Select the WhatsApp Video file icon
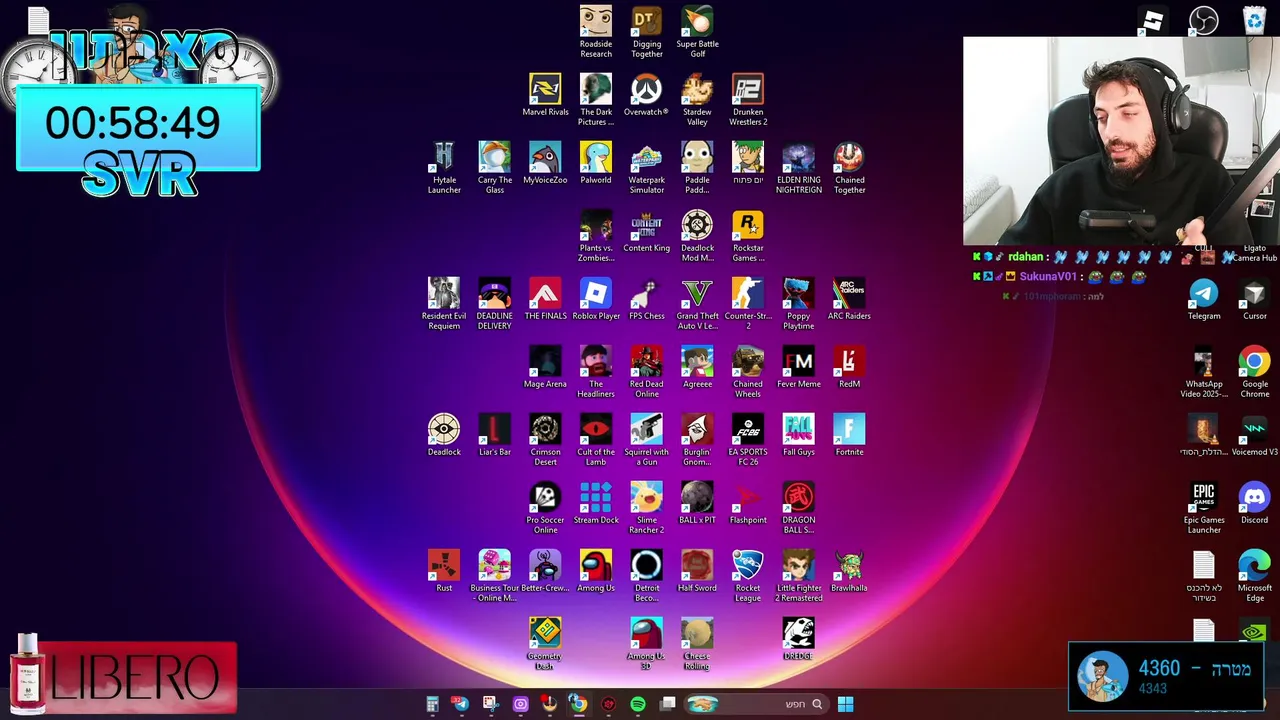 coord(1204,371)
